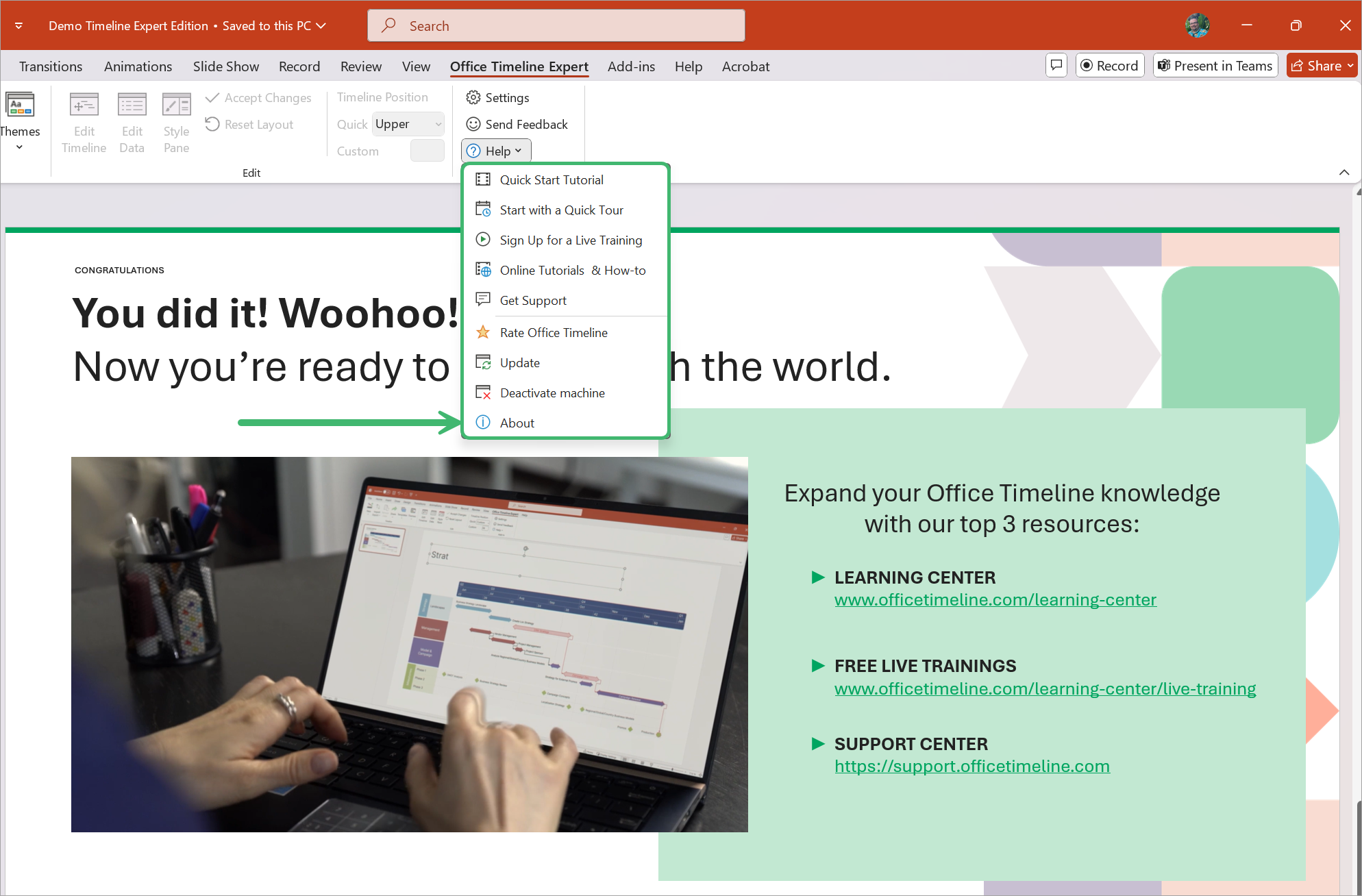Open the Record ribbon tab
Image resolution: width=1362 pixels, height=896 pixels.
[x=299, y=66]
